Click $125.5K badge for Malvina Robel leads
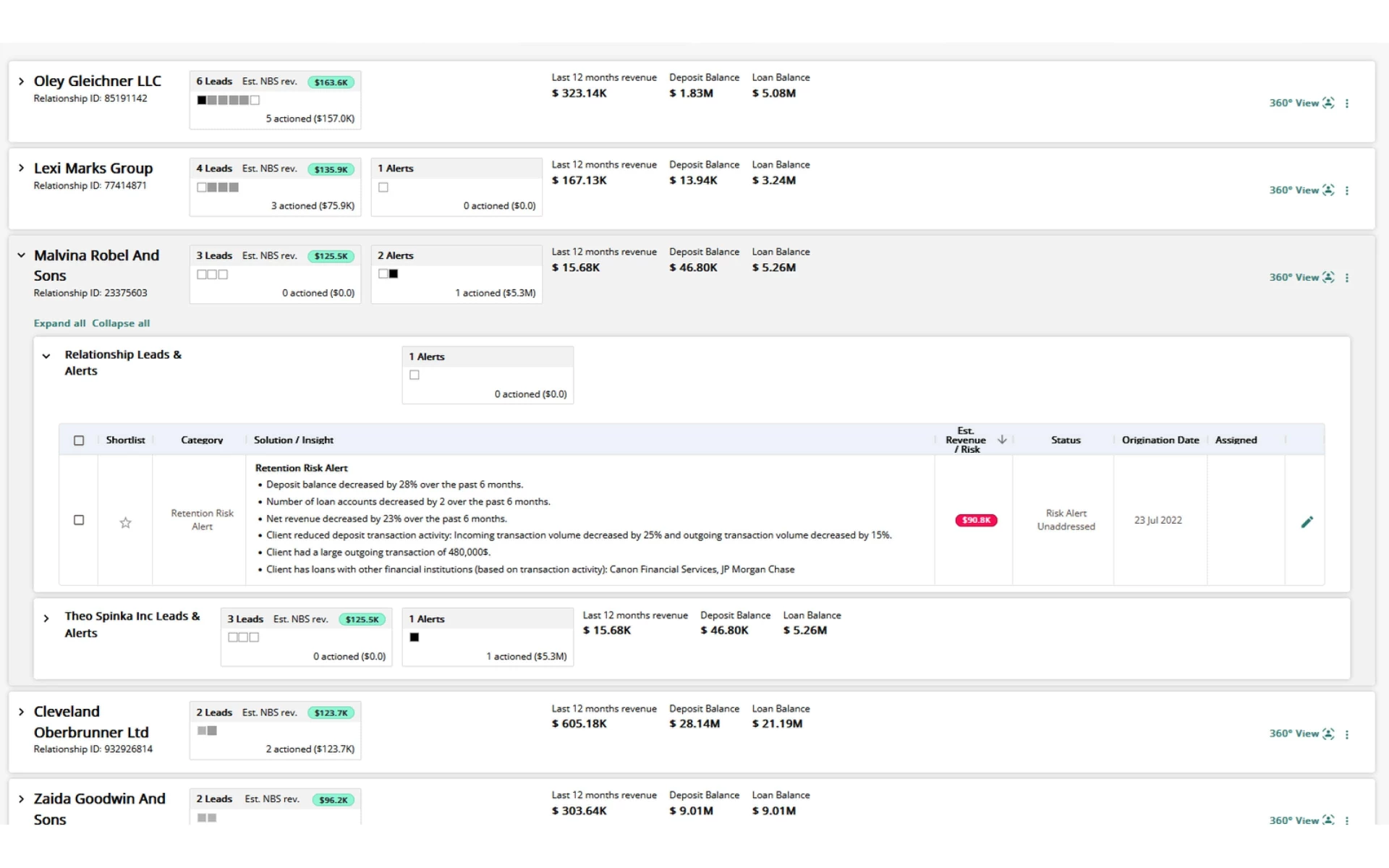The height and width of the screenshot is (868, 1389). [x=331, y=256]
